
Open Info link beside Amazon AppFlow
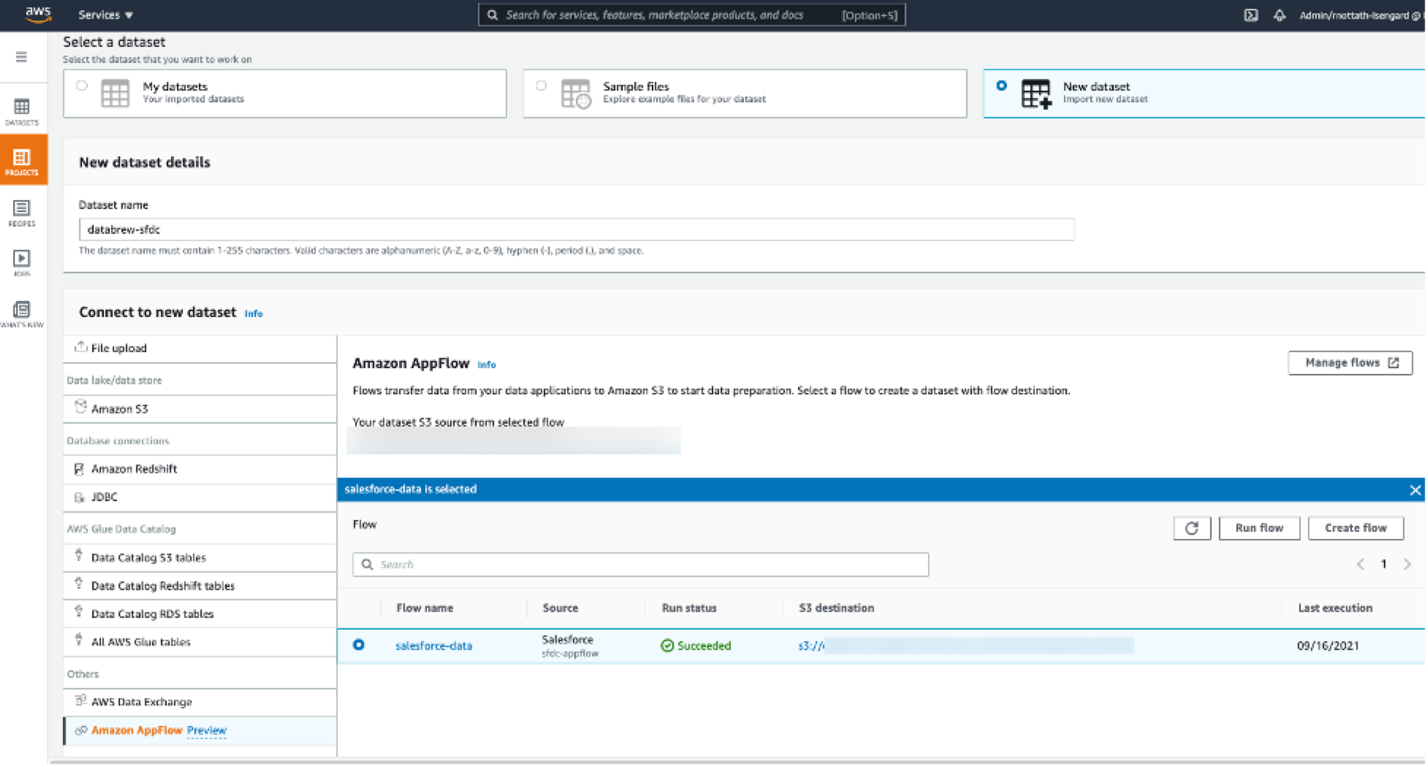click(x=487, y=365)
